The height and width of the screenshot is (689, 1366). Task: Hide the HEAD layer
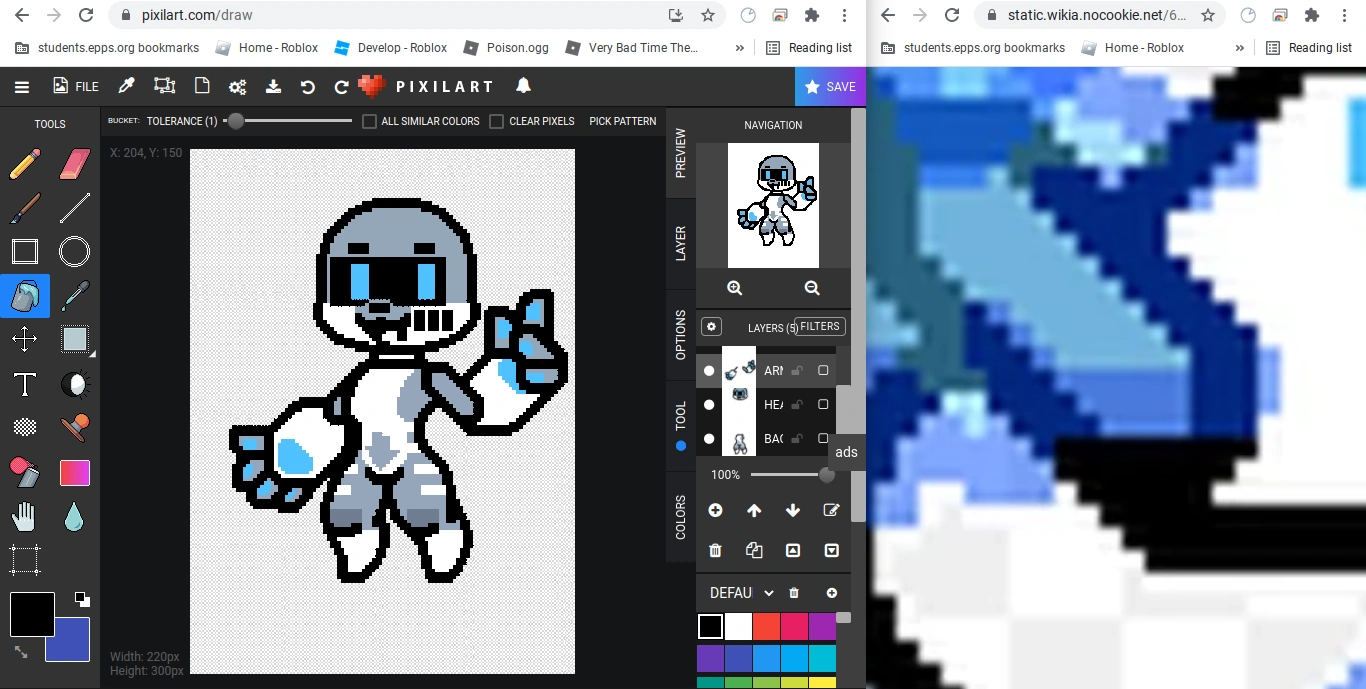tap(709, 404)
